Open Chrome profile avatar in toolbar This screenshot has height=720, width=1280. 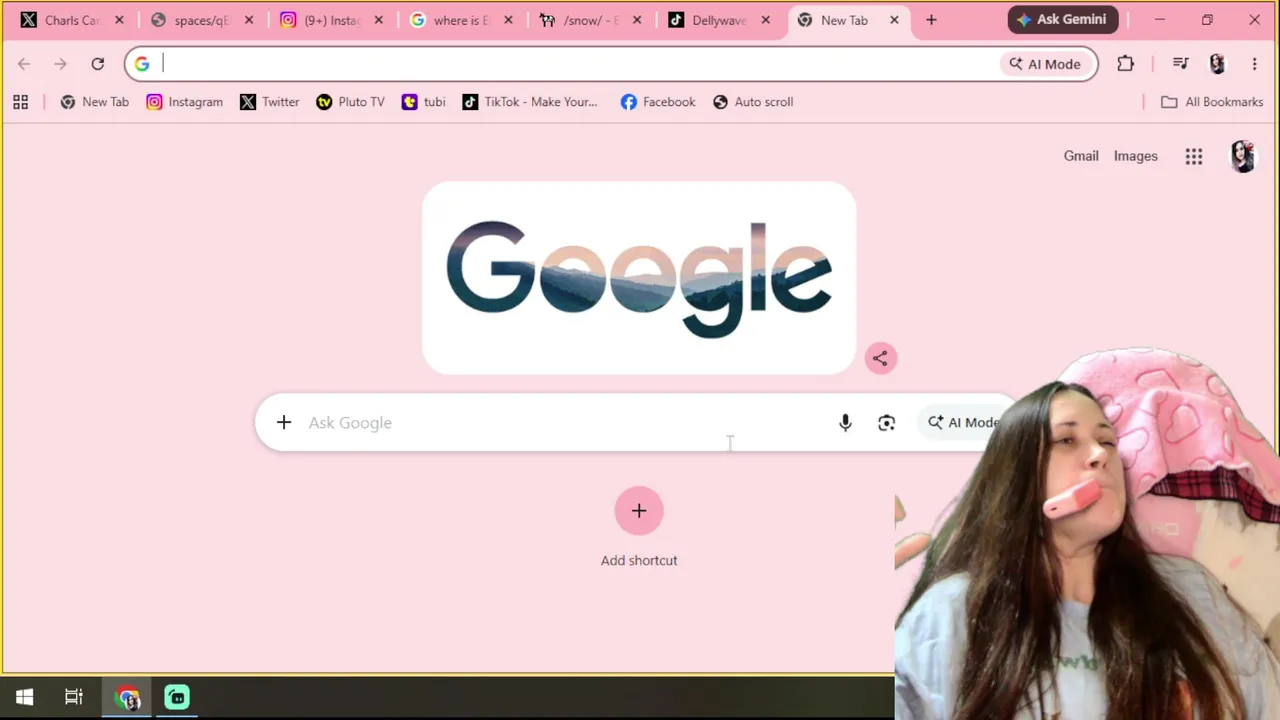point(1217,64)
